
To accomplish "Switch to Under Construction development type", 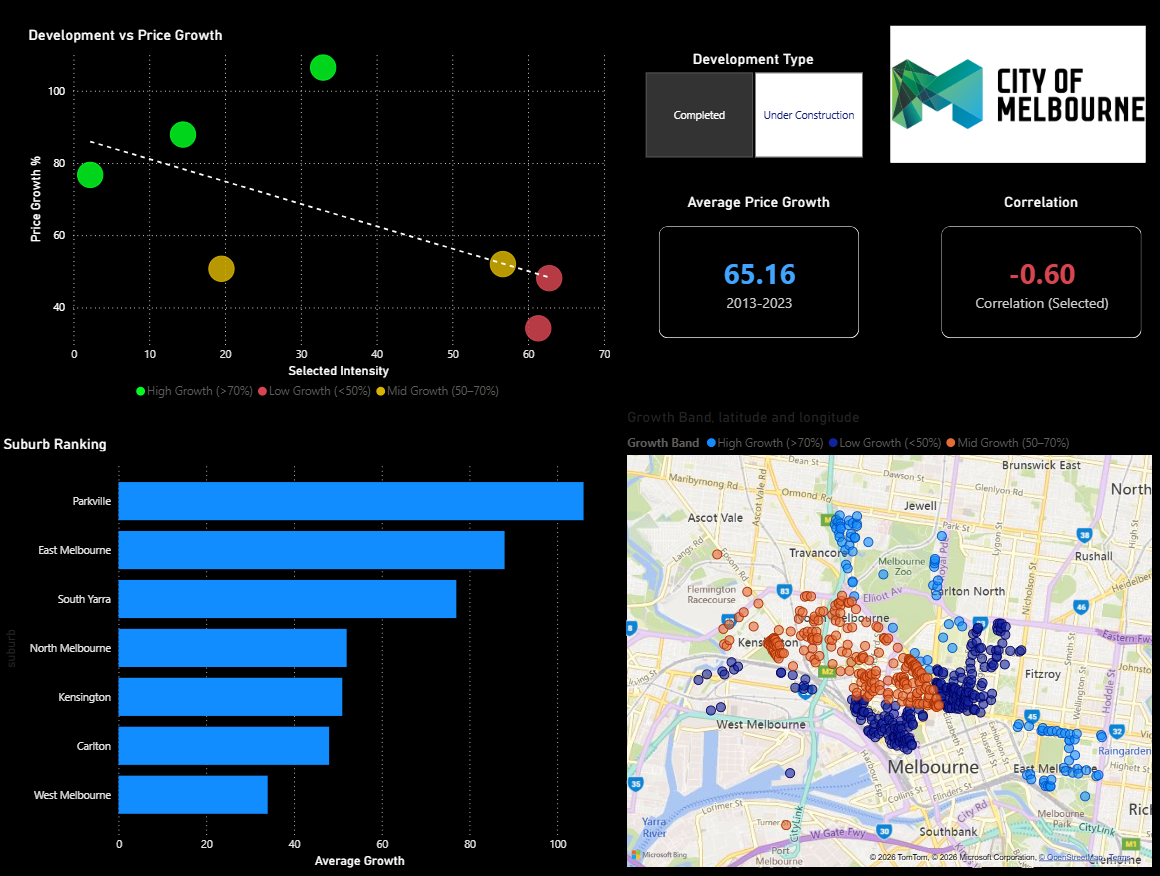I will 808,115.
